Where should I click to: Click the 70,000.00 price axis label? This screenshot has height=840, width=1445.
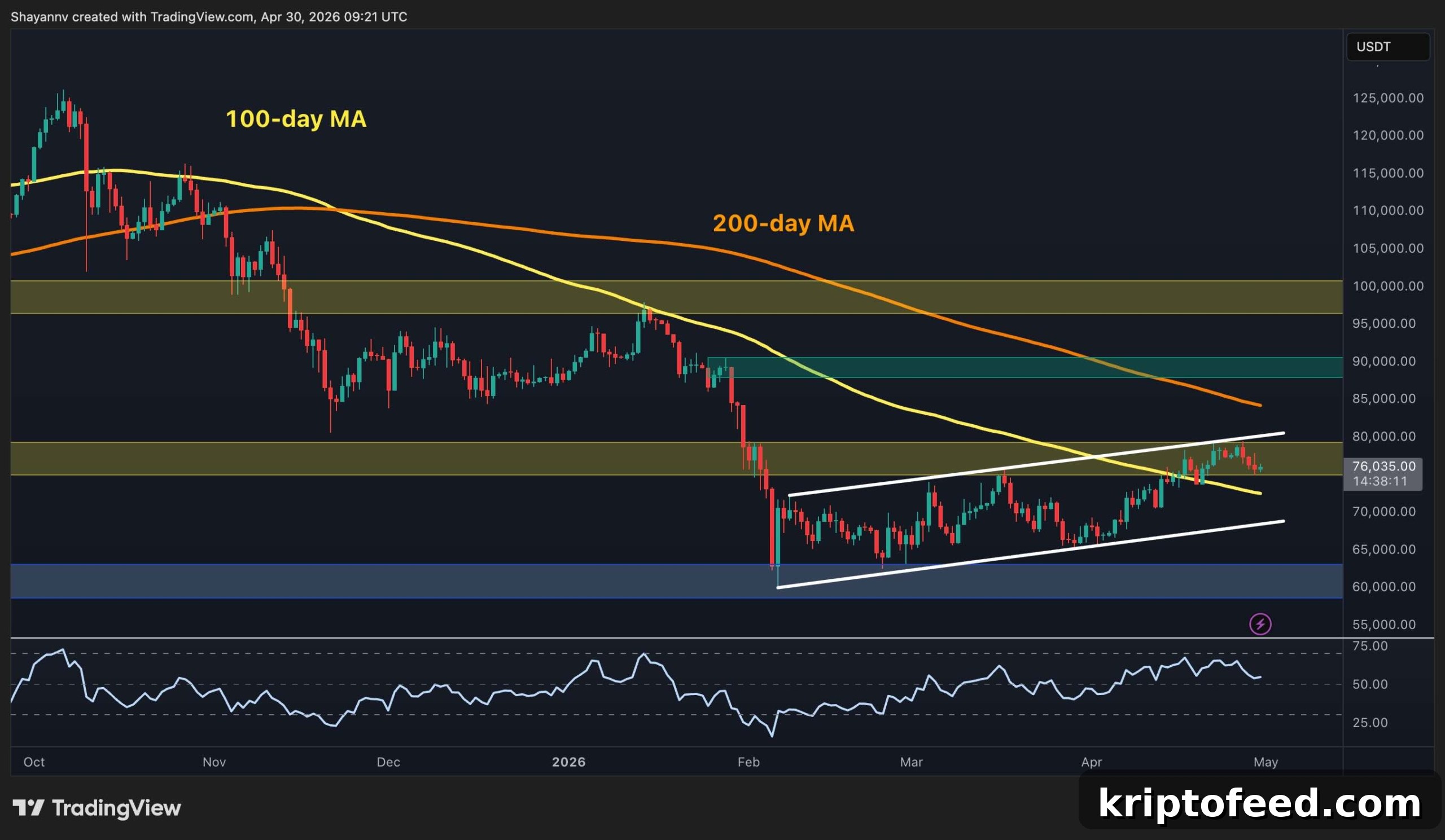click(1384, 511)
